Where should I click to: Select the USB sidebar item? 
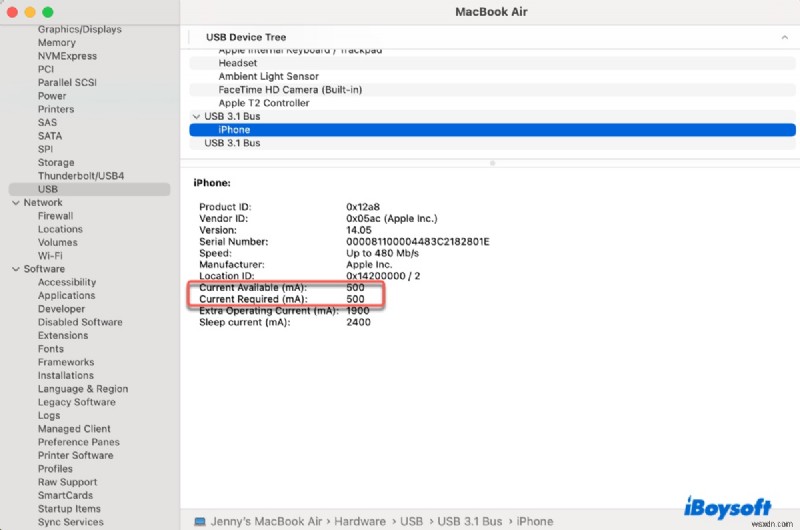[89, 189]
